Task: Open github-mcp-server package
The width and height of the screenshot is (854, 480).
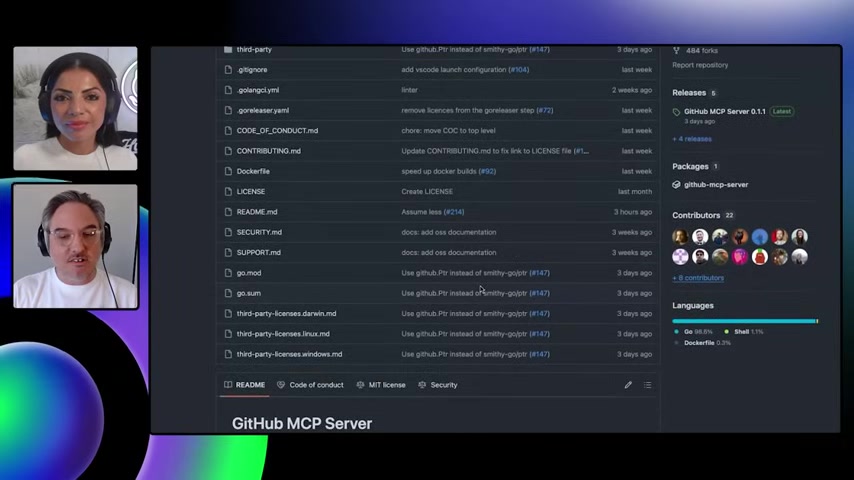Action: click(x=716, y=185)
